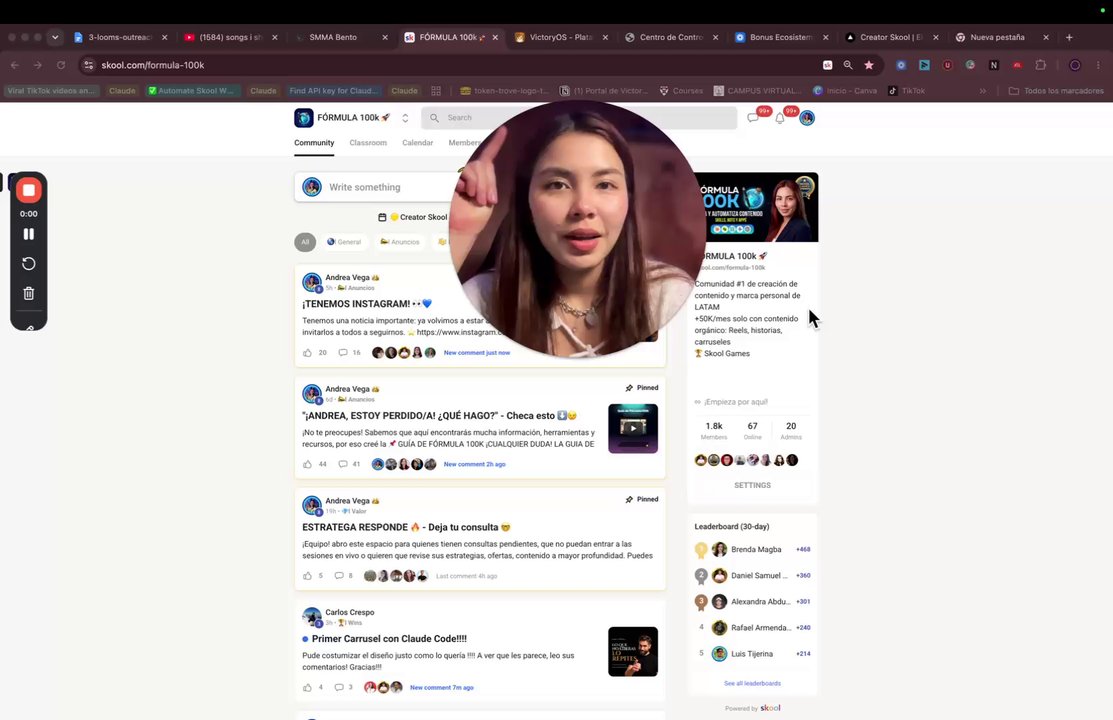This screenshot has width=1113, height=720.
Task: Like the Primer Carrusel con Claude Code post
Action: [307, 687]
